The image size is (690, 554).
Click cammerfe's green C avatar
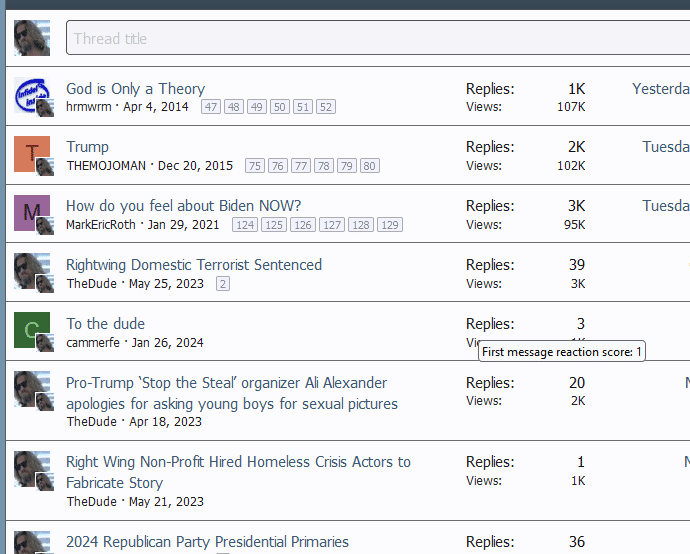pyautogui.click(x=31, y=330)
